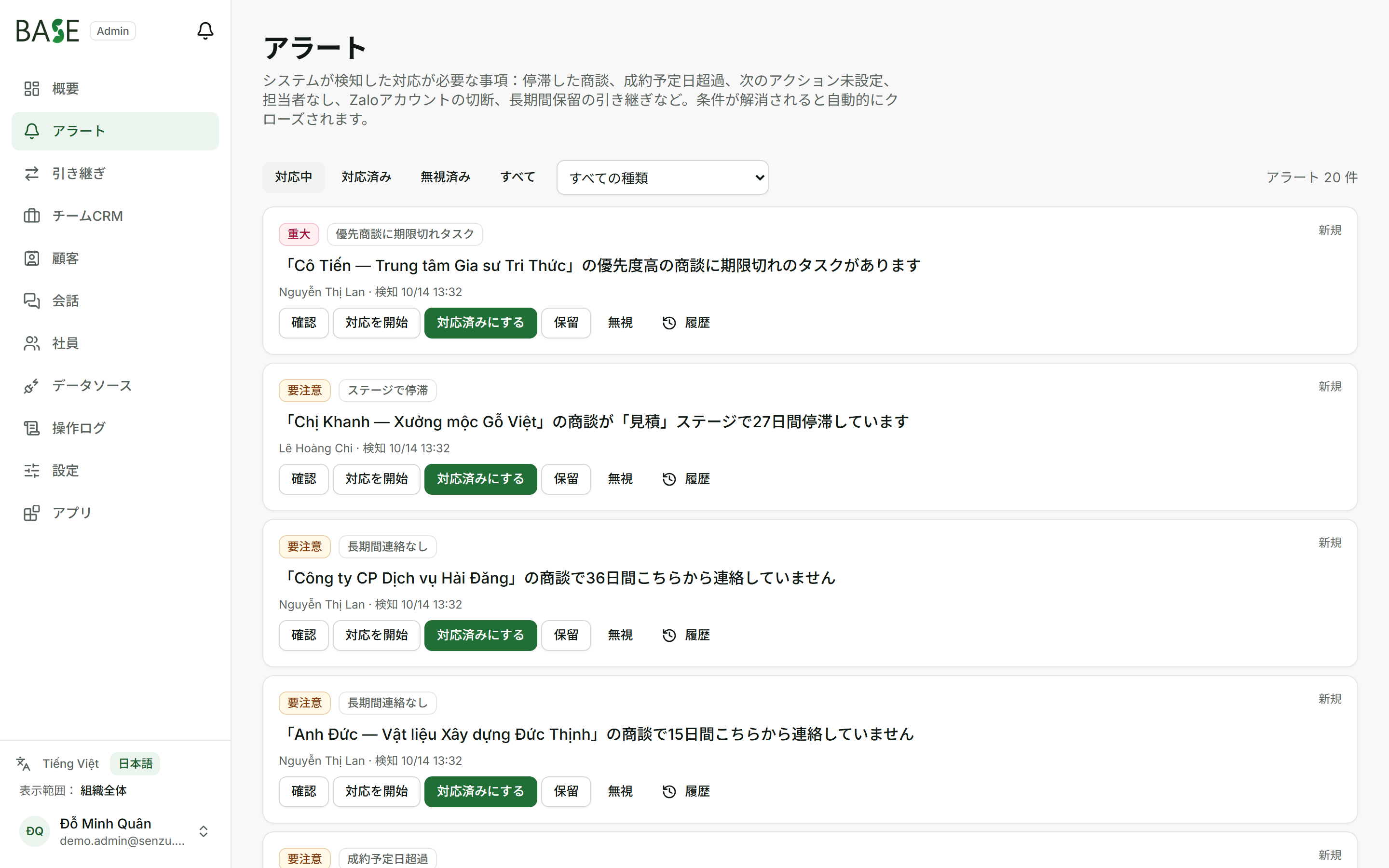
Task: Click the BASE logo
Action: point(47,31)
